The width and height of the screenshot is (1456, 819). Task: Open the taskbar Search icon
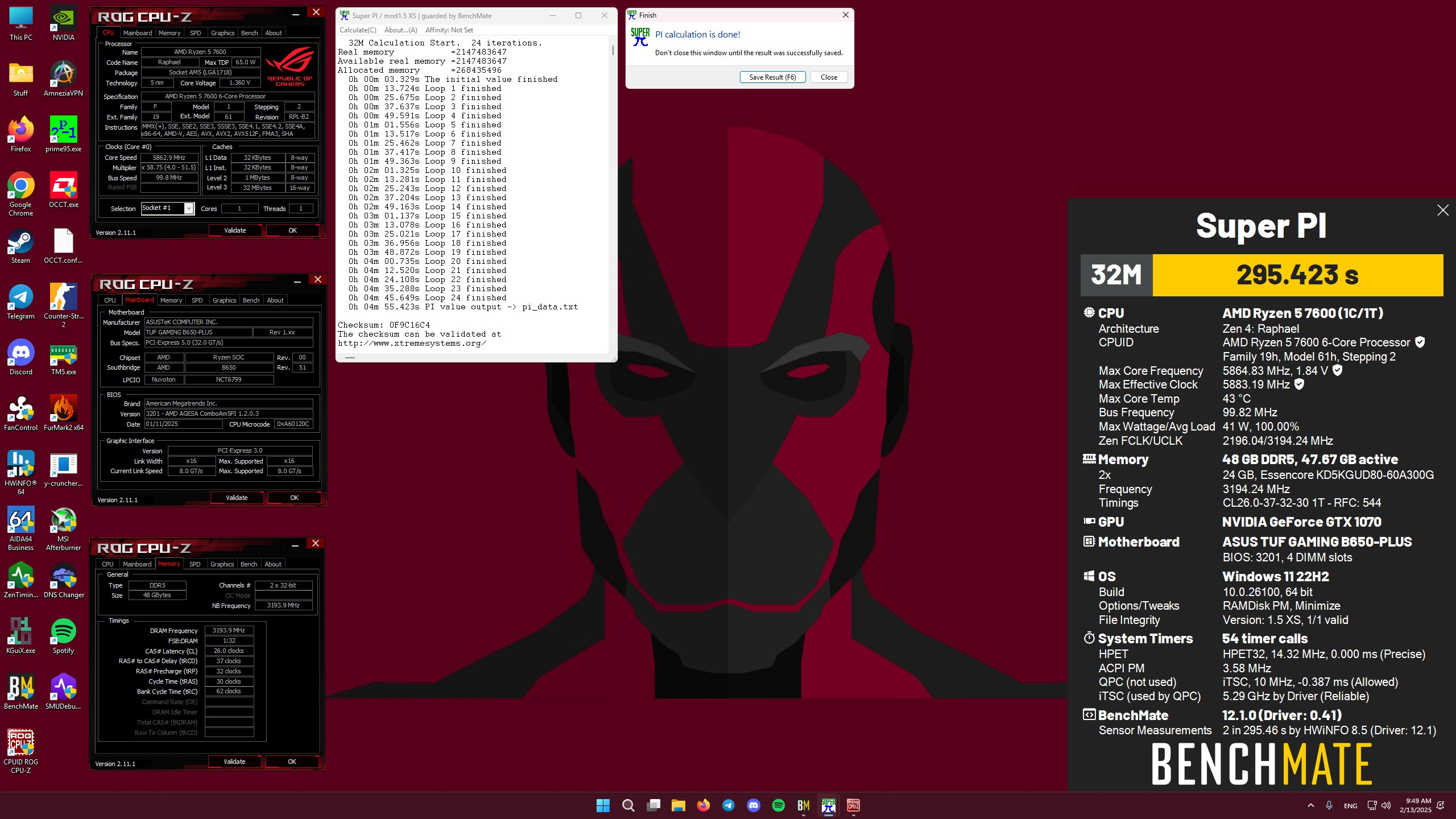point(628,805)
